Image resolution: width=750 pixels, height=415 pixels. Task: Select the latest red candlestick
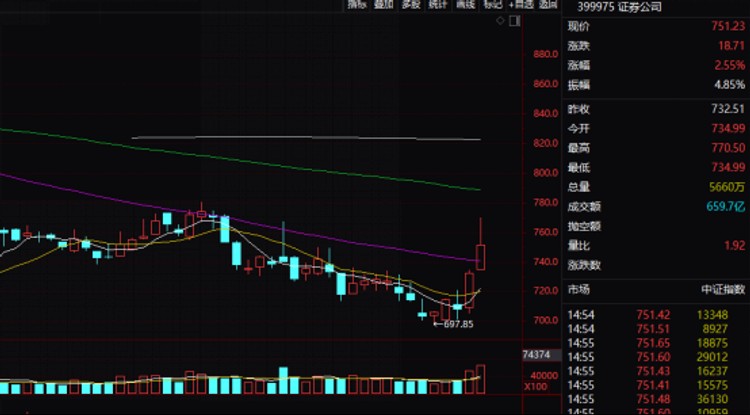pyautogui.click(x=480, y=243)
